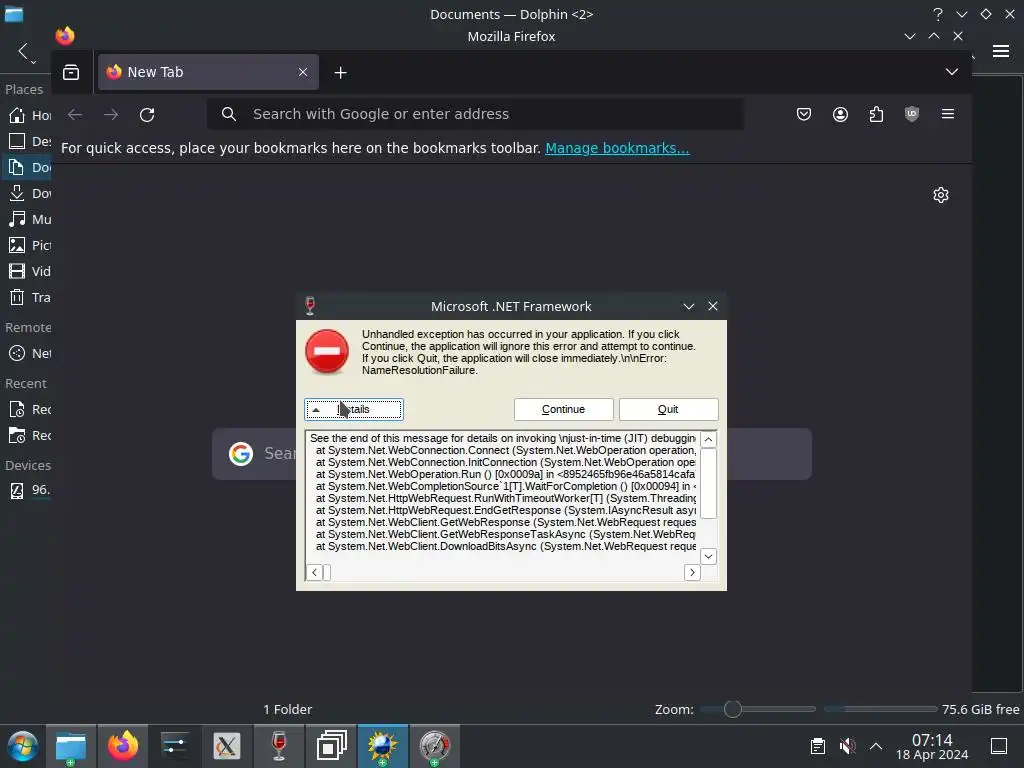Minimize the .NET Framework dialog via its chevron

(x=688, y=306)
